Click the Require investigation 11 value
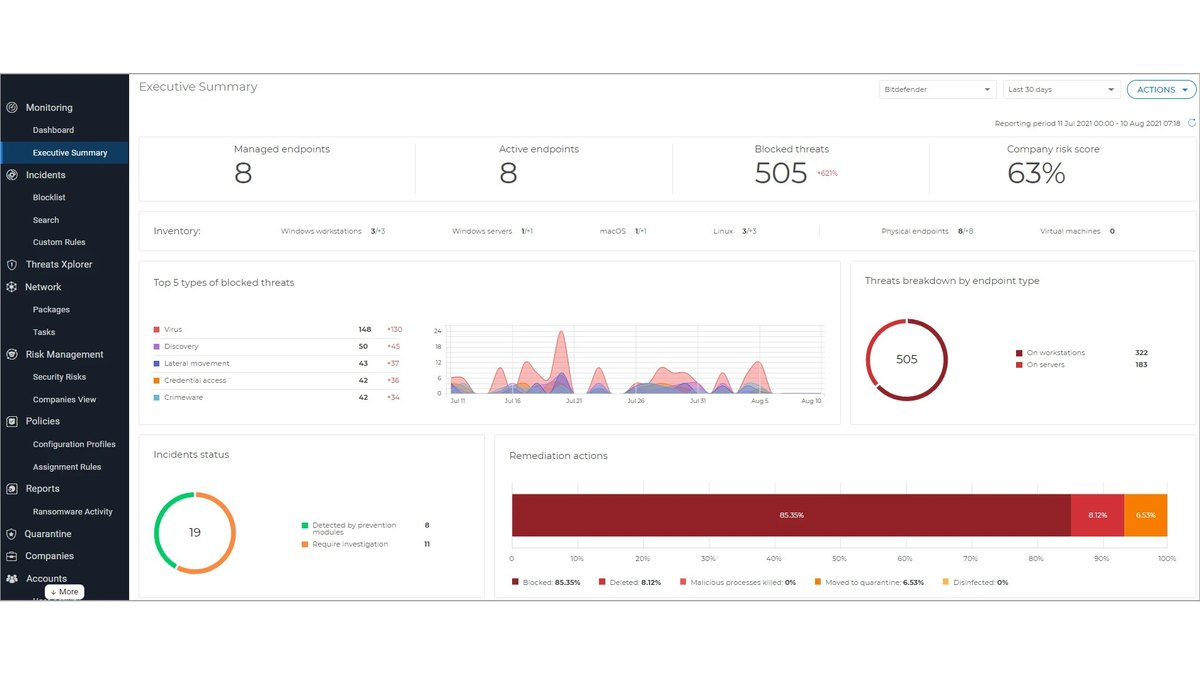 click(427, 544)
